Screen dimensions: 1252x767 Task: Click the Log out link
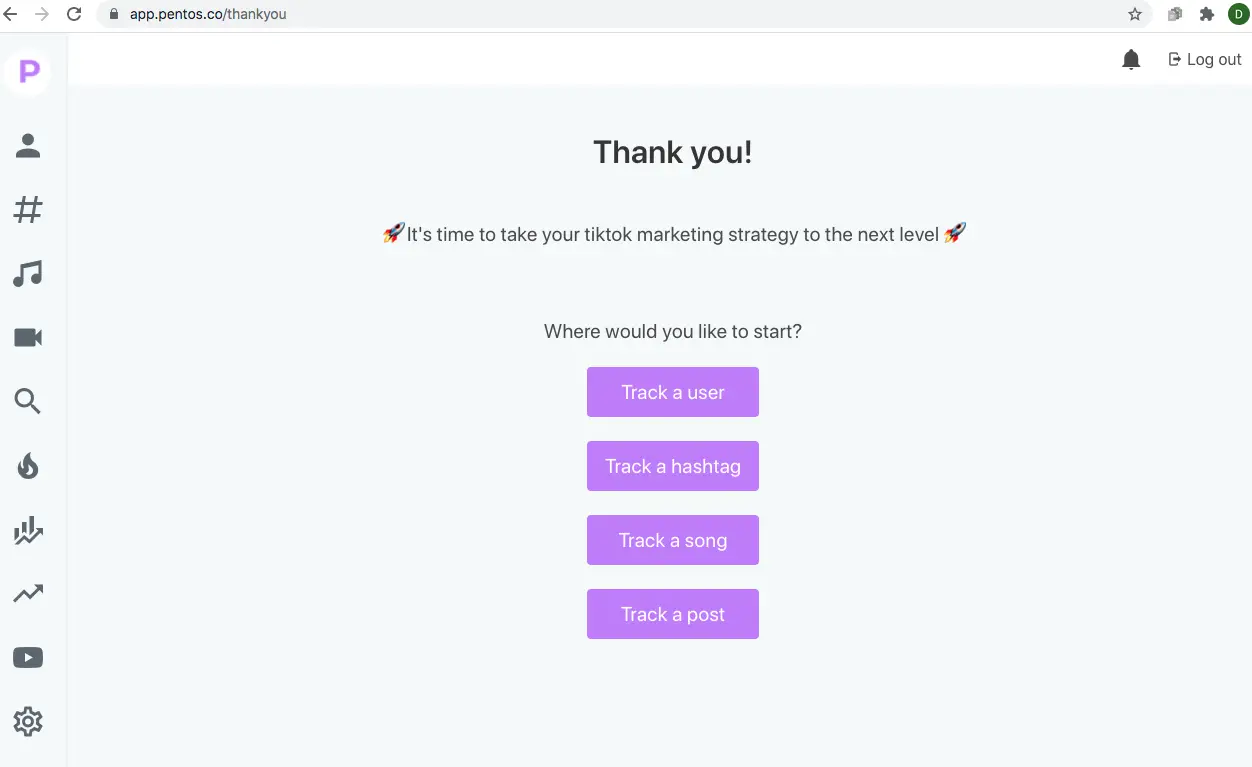pos(1205,60)
